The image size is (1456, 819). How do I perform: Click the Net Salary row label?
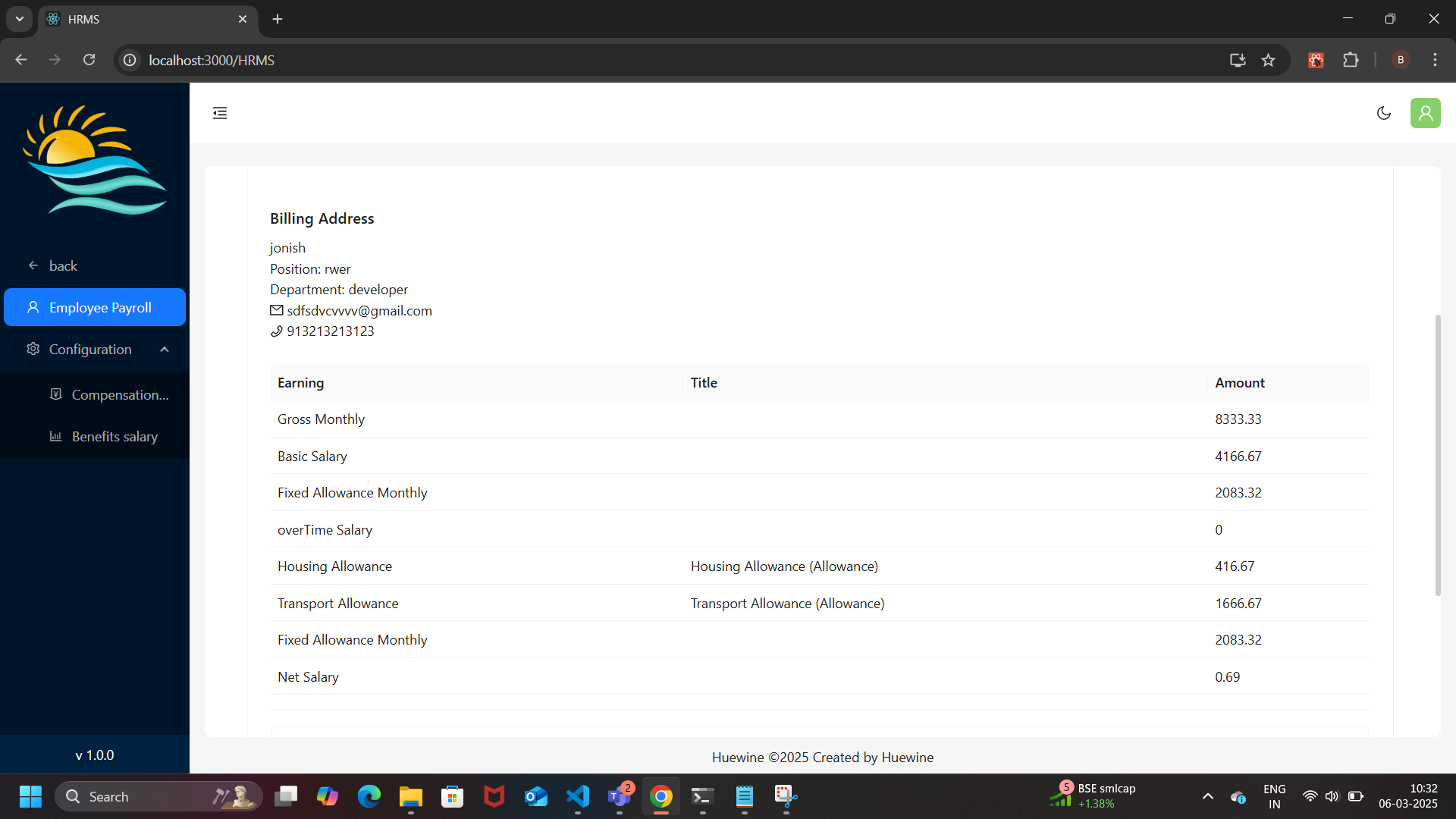[x=308, y=677]
